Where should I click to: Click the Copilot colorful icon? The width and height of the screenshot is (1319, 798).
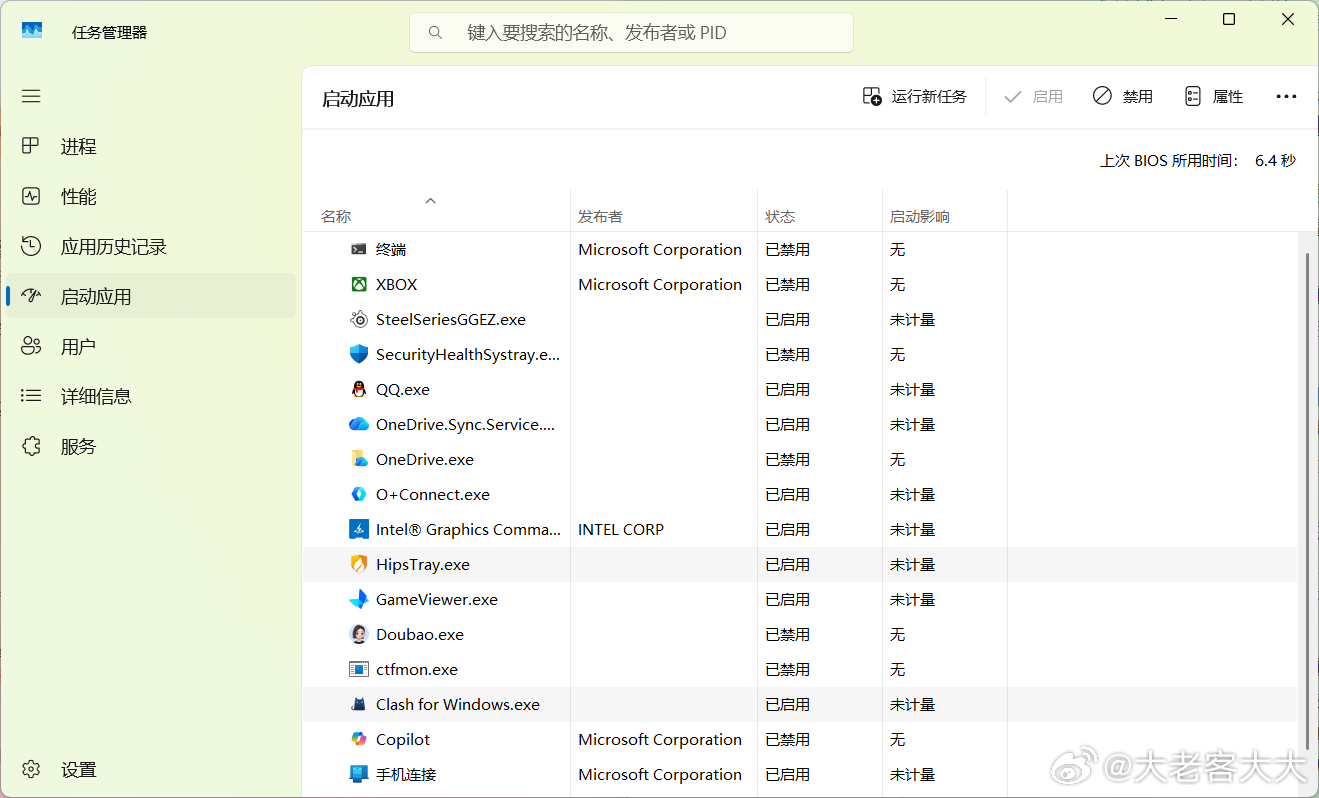[359, 739]
